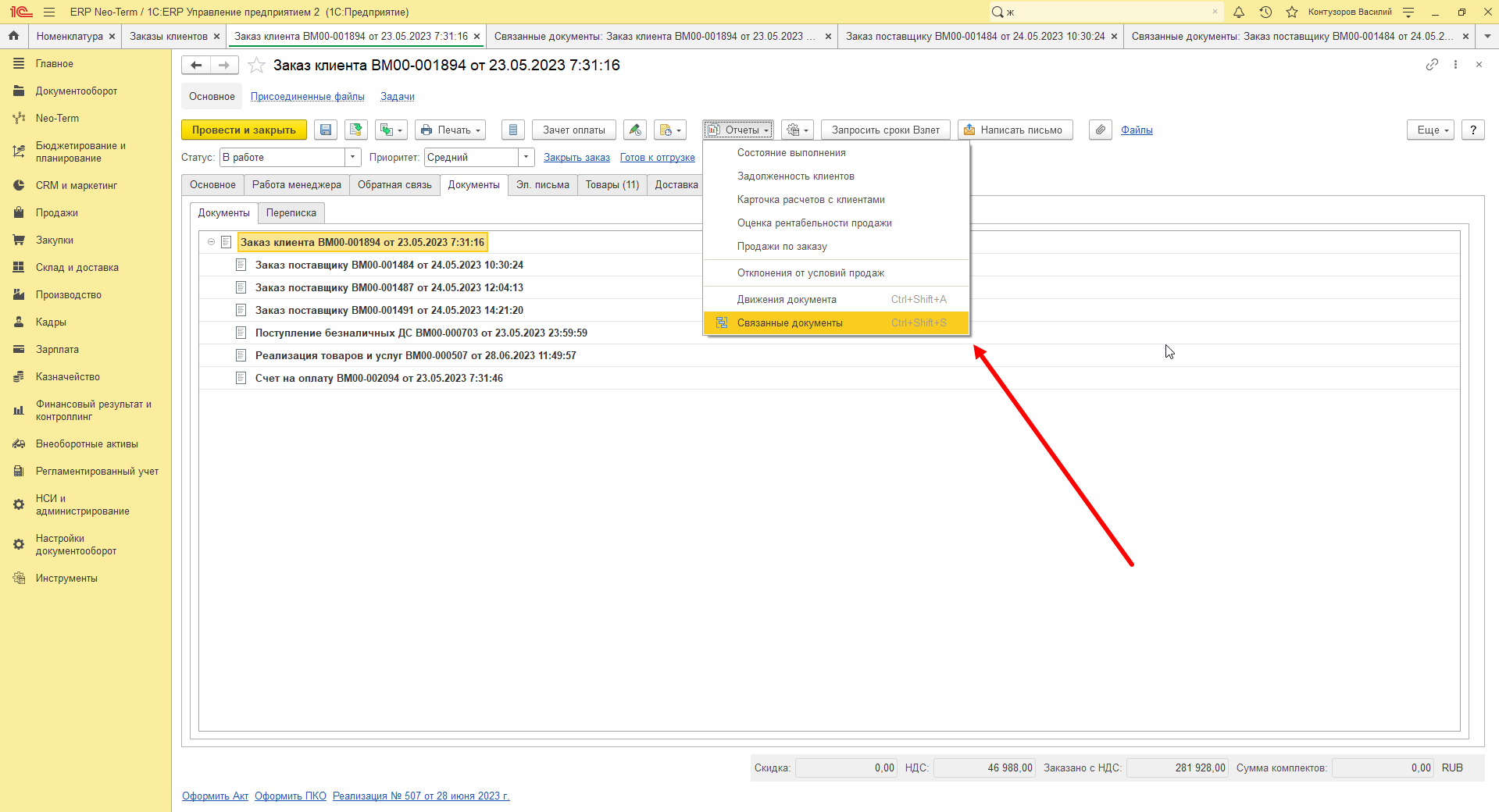Click the save document floppy disk icon
Image resolution: width=1499 pixels, height=812 pixels.
point(326,130)
